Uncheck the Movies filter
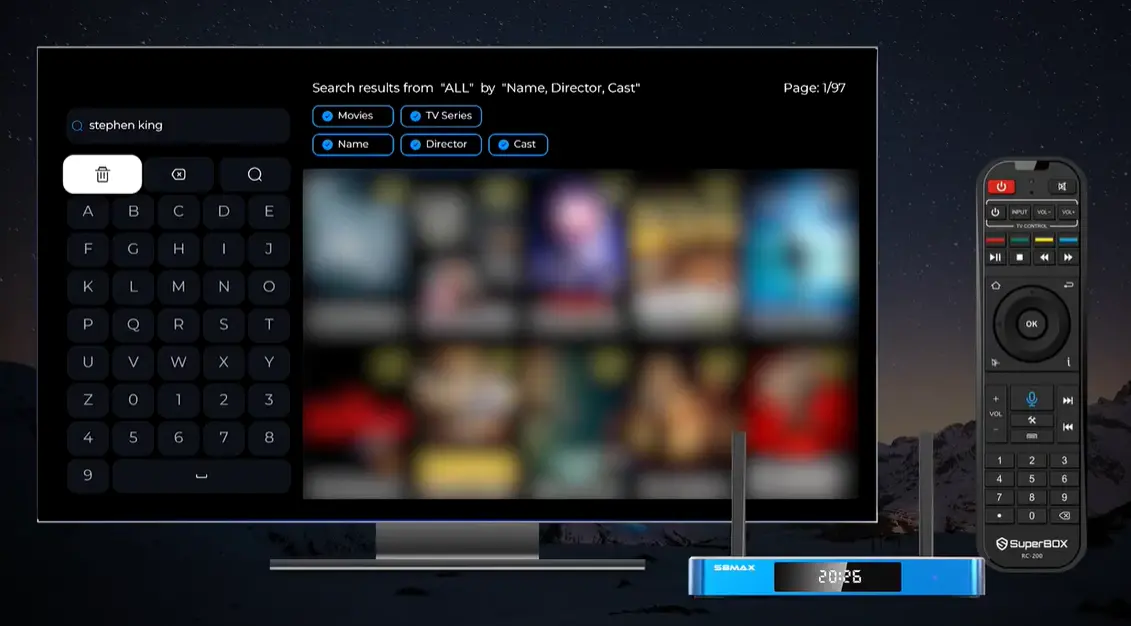The image size is (1131, 626). pyautogui.click(x=353, y=116)
